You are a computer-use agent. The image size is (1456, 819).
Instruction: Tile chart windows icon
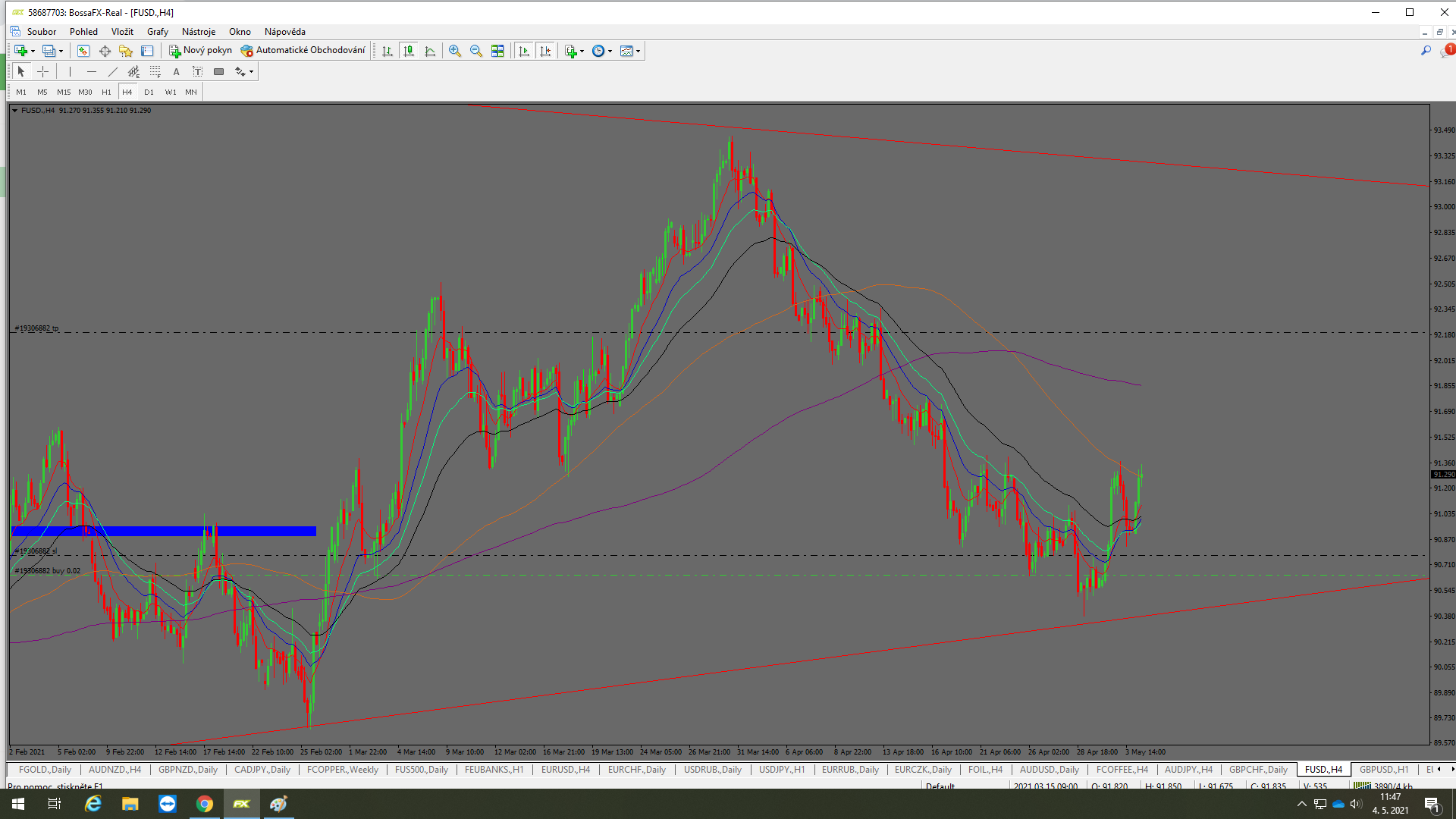(x=497, y=51)
